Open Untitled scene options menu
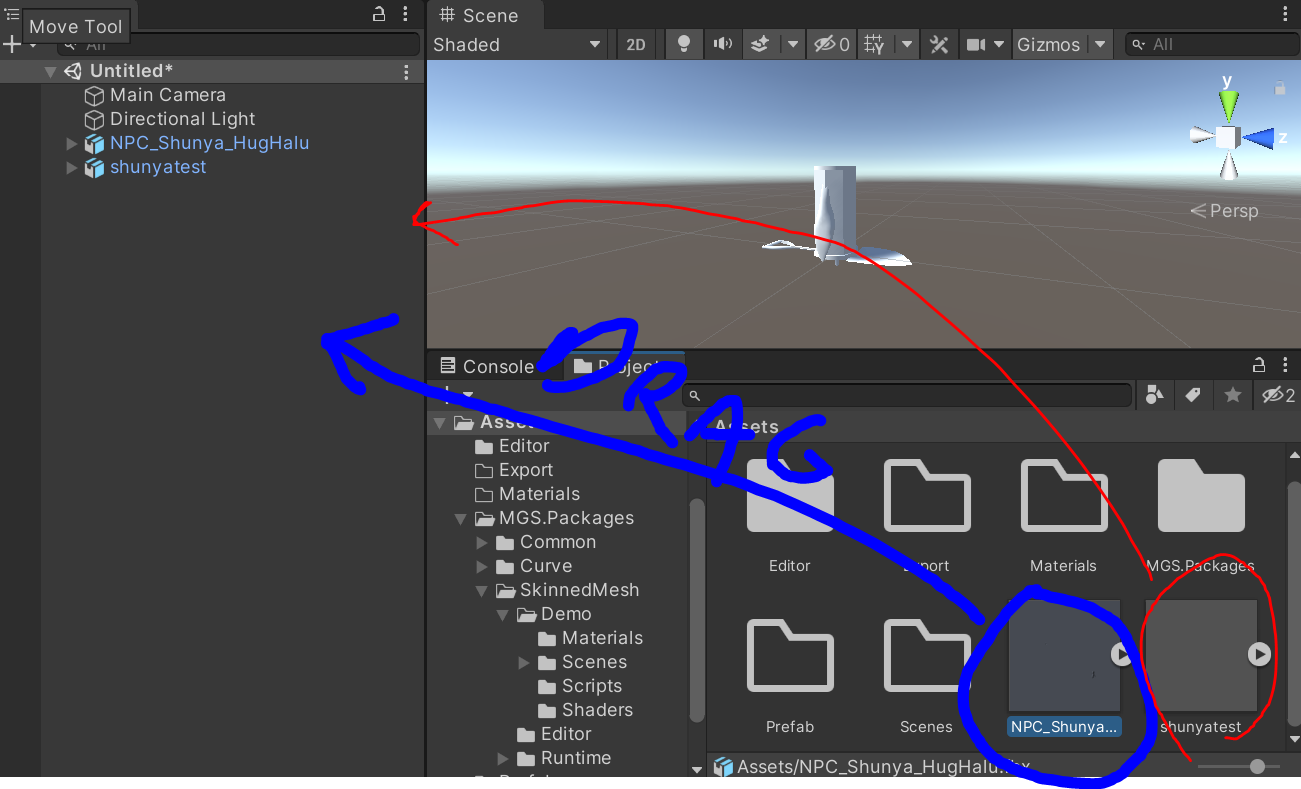The height and width of the screenshot is (789, 1301). pyautogui.click(x=406, y=72)
